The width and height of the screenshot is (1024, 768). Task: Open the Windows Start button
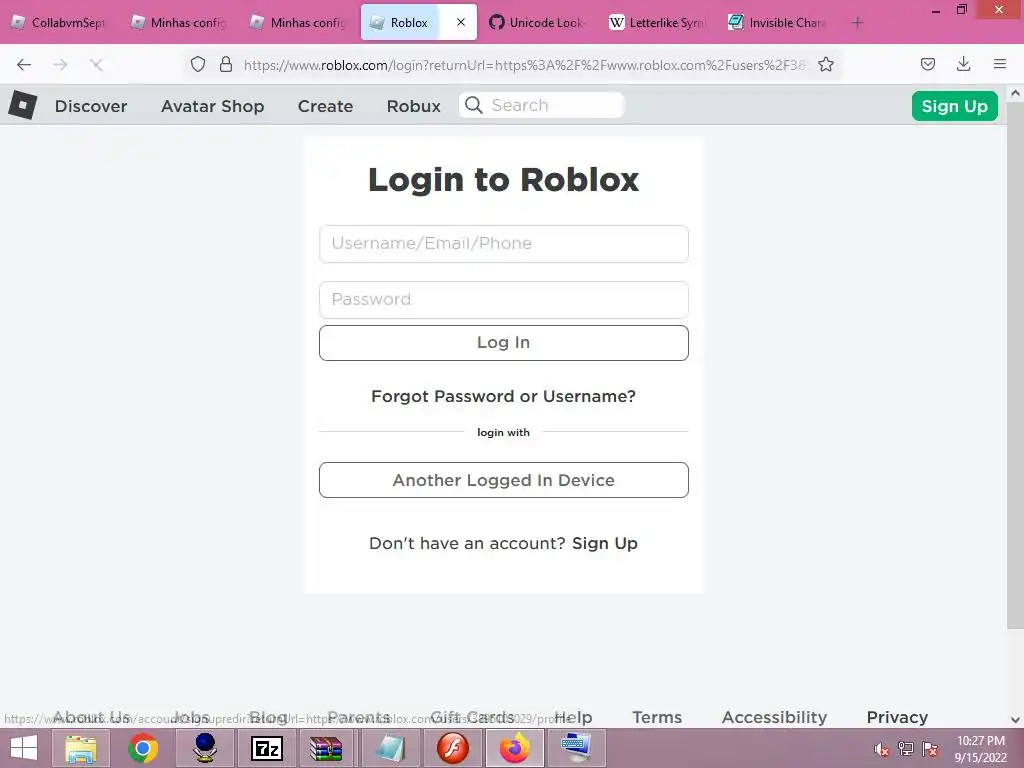tap(24, 748)
